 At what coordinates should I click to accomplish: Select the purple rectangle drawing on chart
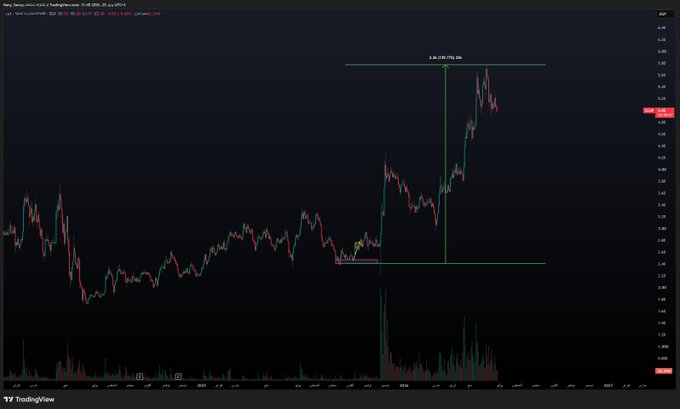coord(356,262)
